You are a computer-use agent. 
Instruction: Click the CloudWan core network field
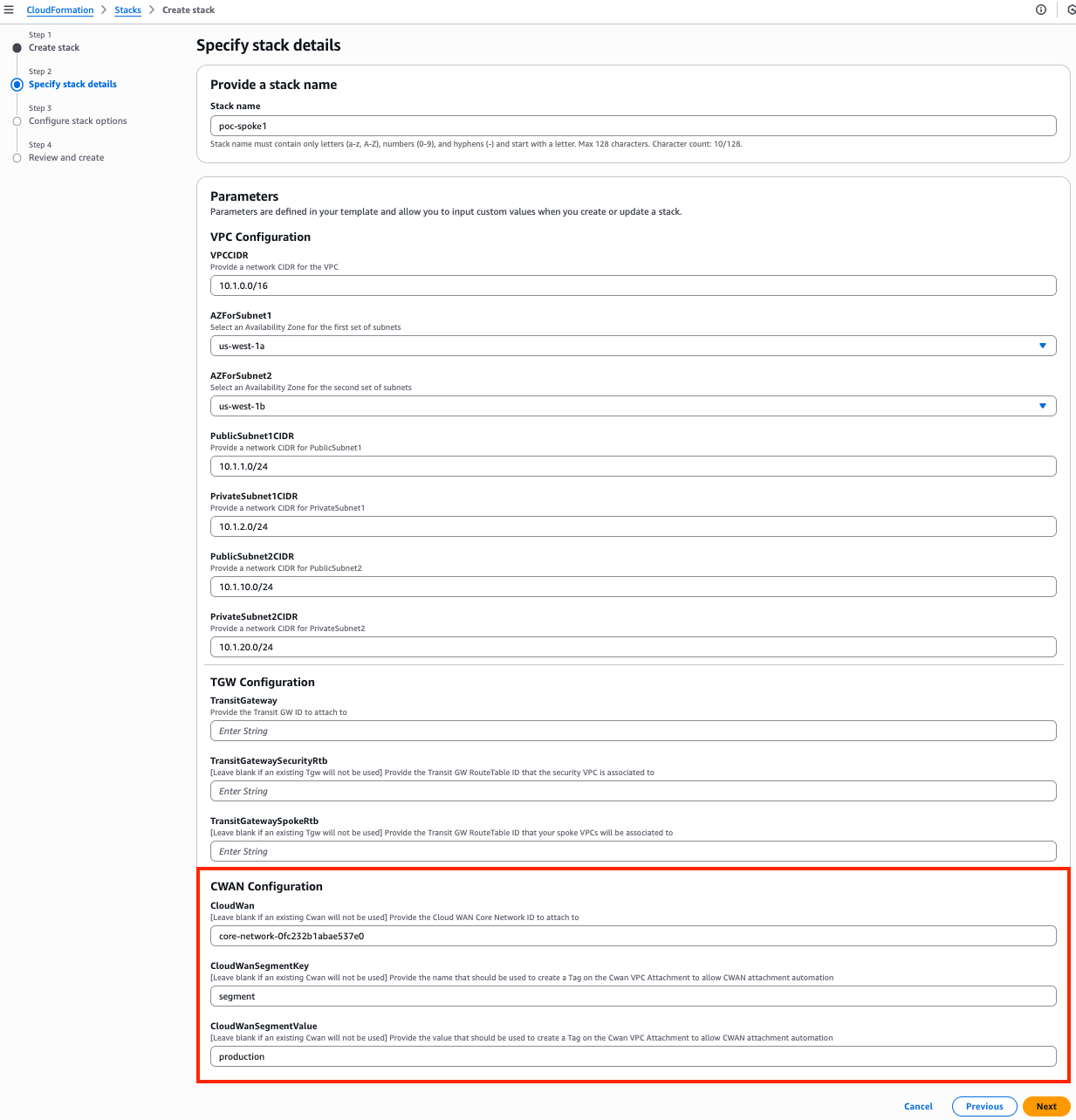(633, 936)
